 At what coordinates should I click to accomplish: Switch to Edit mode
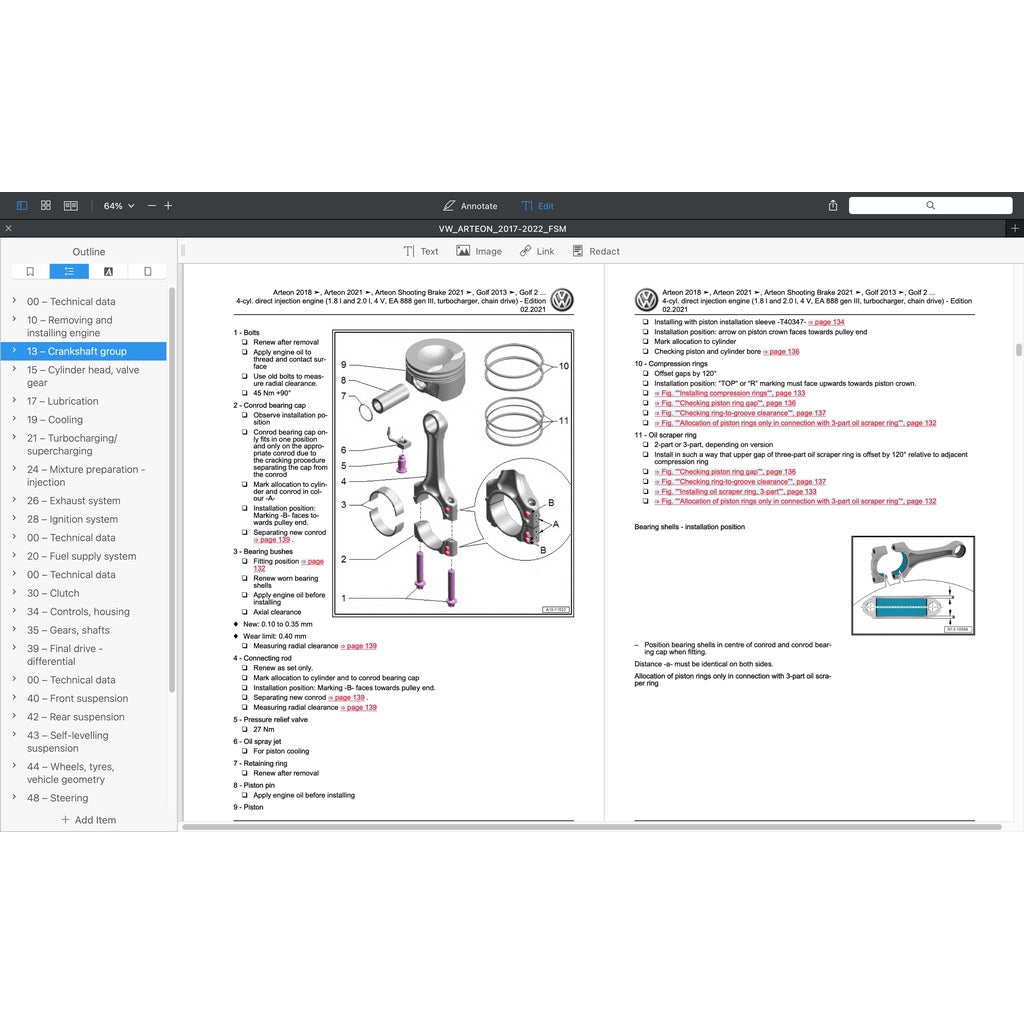(537, 205)
